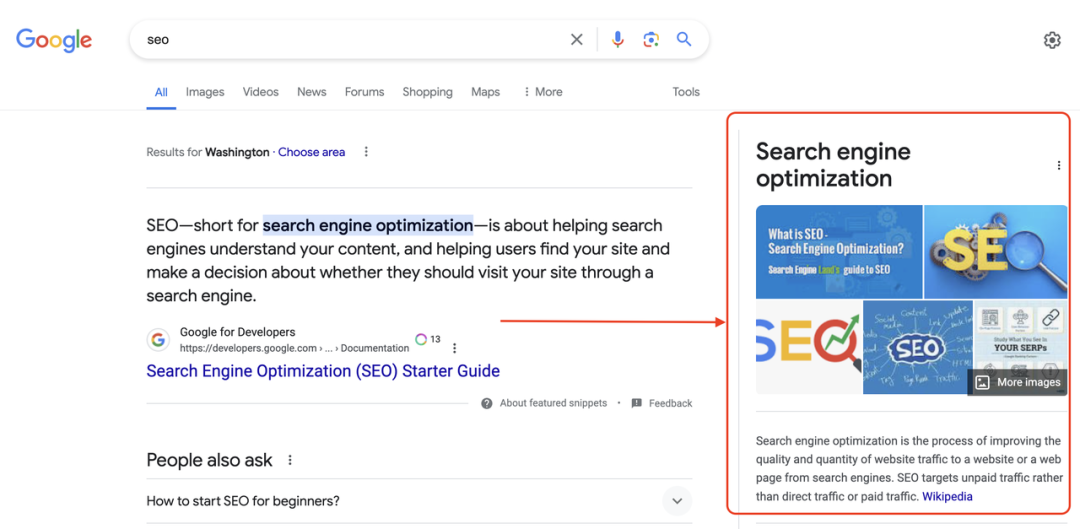This screenshot has width=1080, height=529.
Task: Click the Choose area link
Action: pos(311,152)
